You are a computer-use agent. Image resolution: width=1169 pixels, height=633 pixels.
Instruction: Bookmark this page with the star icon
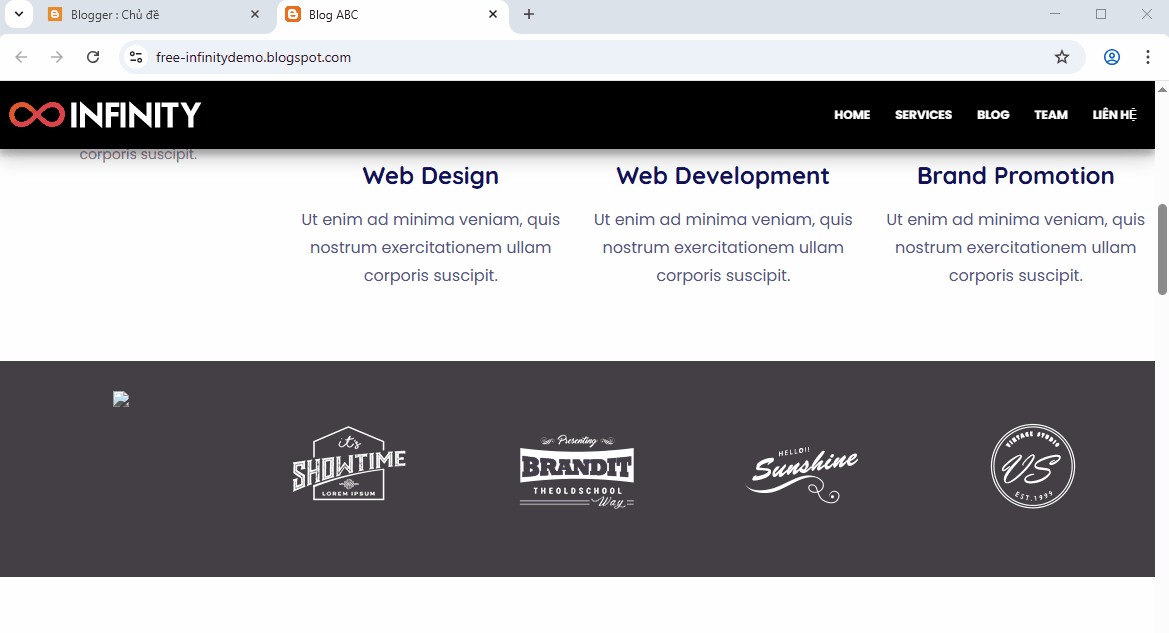click(x=1062, y=57)
